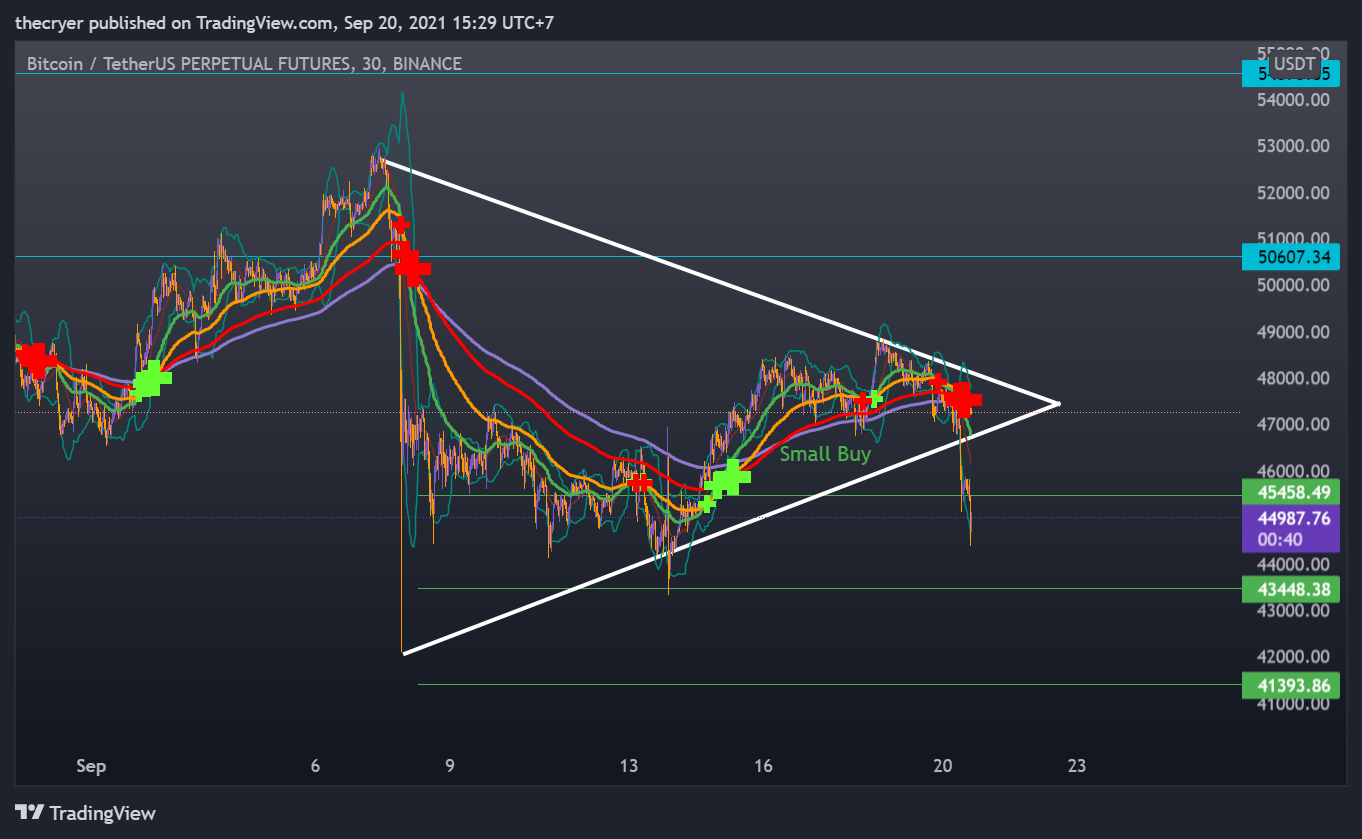The height and width of the screenshot is (839, 1362).
Task: Click the 43000.00 price axis value
Action: [x=1291, y=610]
